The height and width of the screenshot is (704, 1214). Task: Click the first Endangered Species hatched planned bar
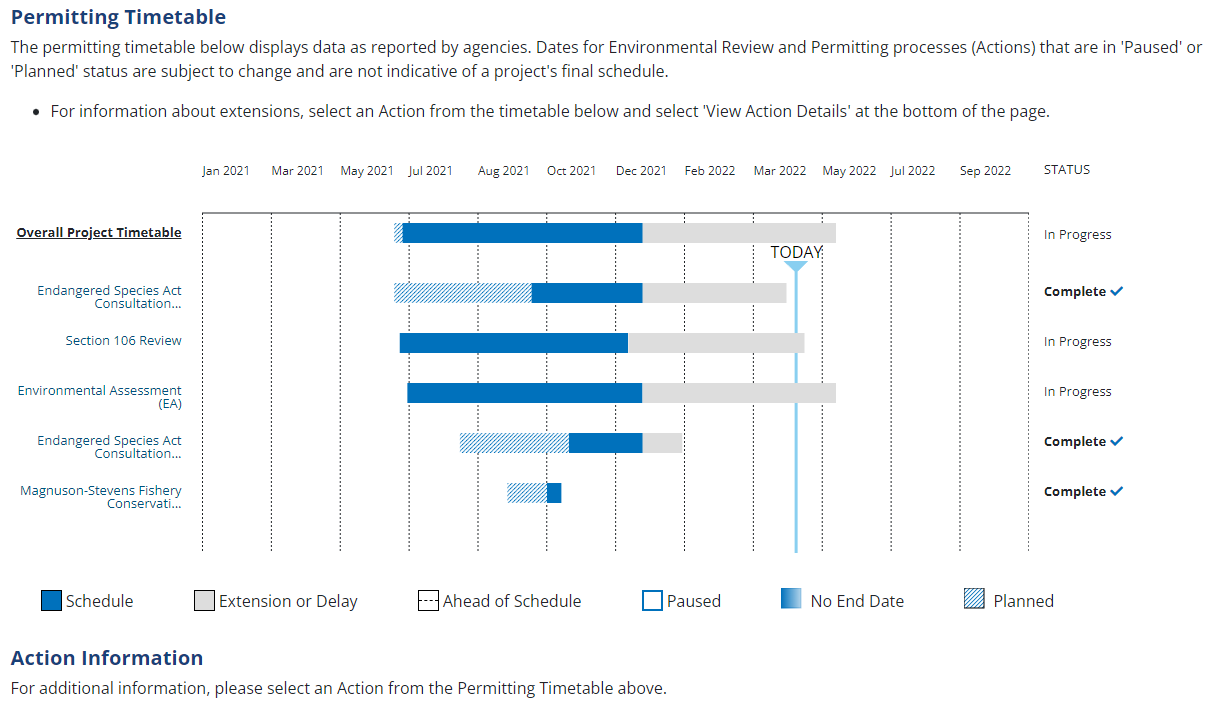coord(462,293)
